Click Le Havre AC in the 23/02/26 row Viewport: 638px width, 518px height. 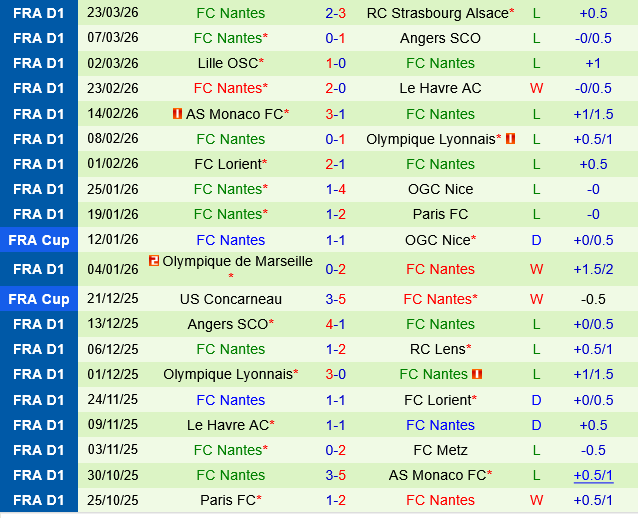click(x=440, y=88)
